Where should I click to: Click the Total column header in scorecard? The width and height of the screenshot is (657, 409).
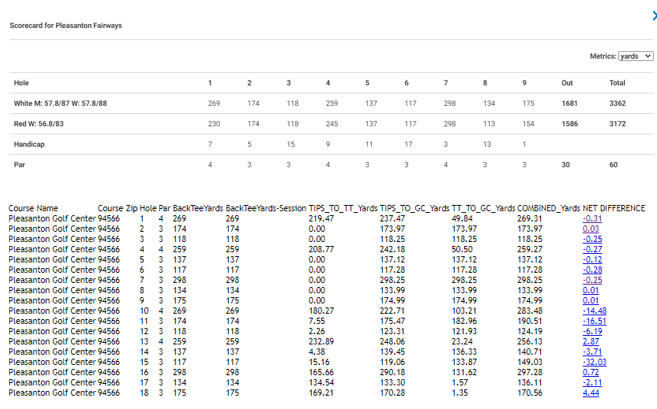[617, 83]
